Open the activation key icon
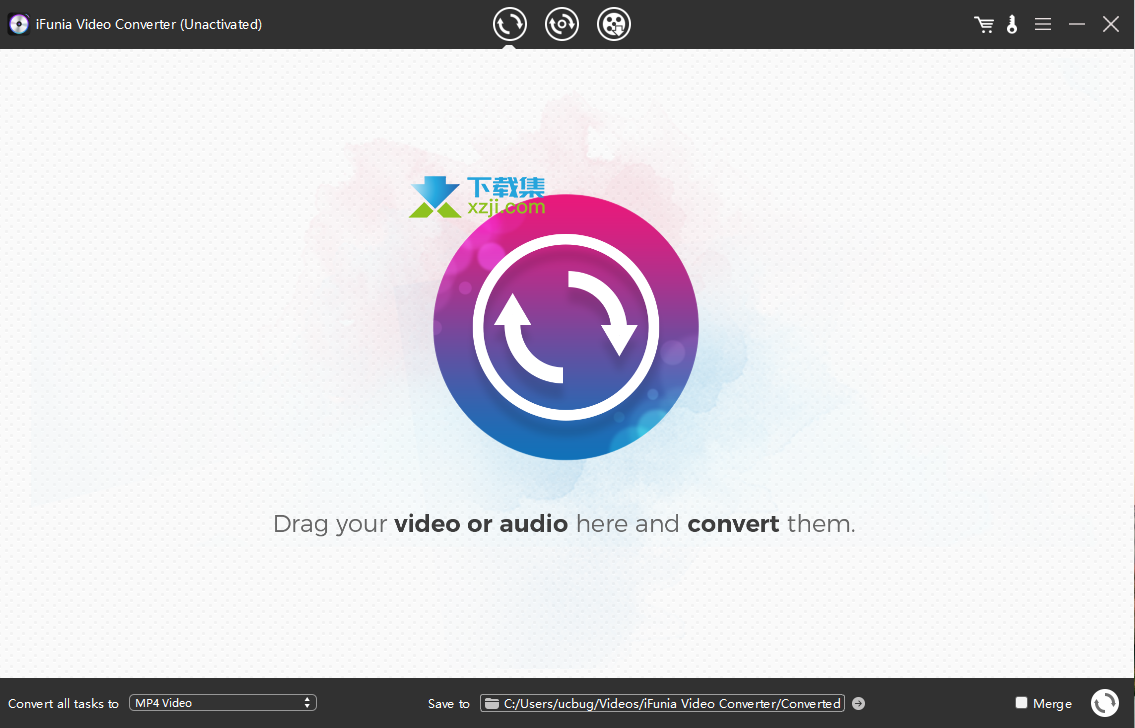The height and width of the screenshot is (728, 1135). click(1012, 25)
